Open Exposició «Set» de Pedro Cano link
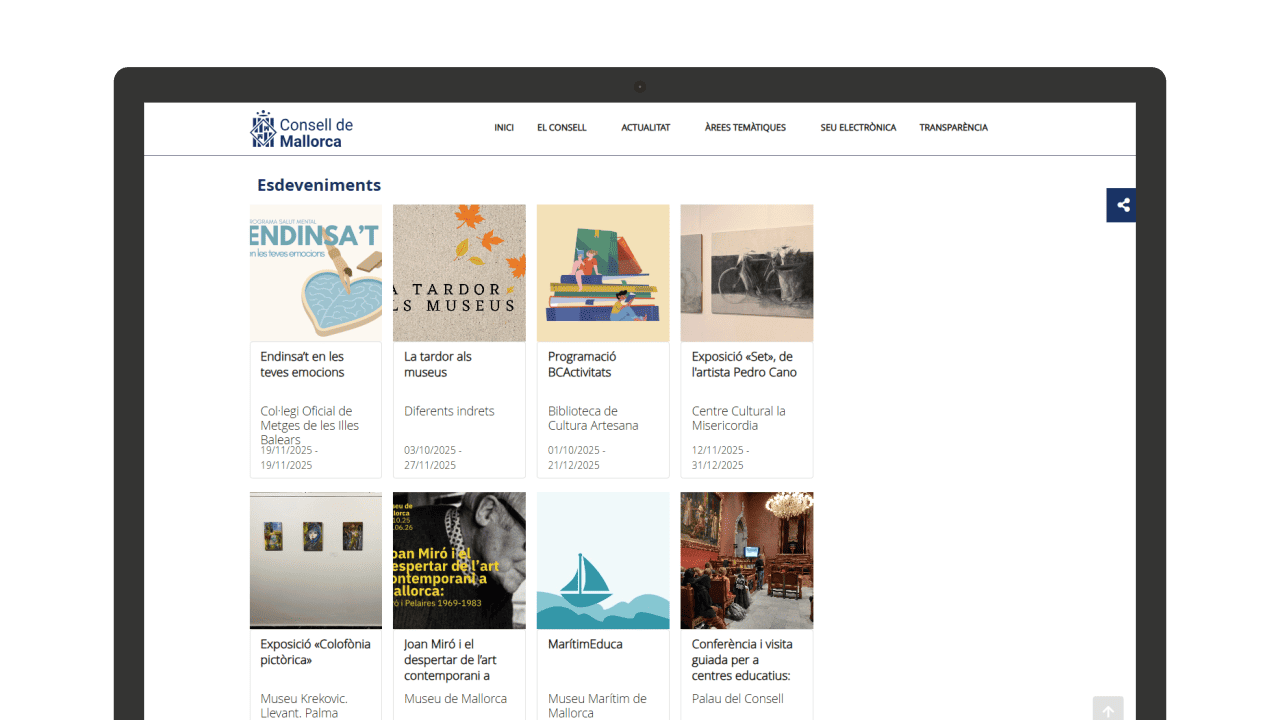 (744, 364)
